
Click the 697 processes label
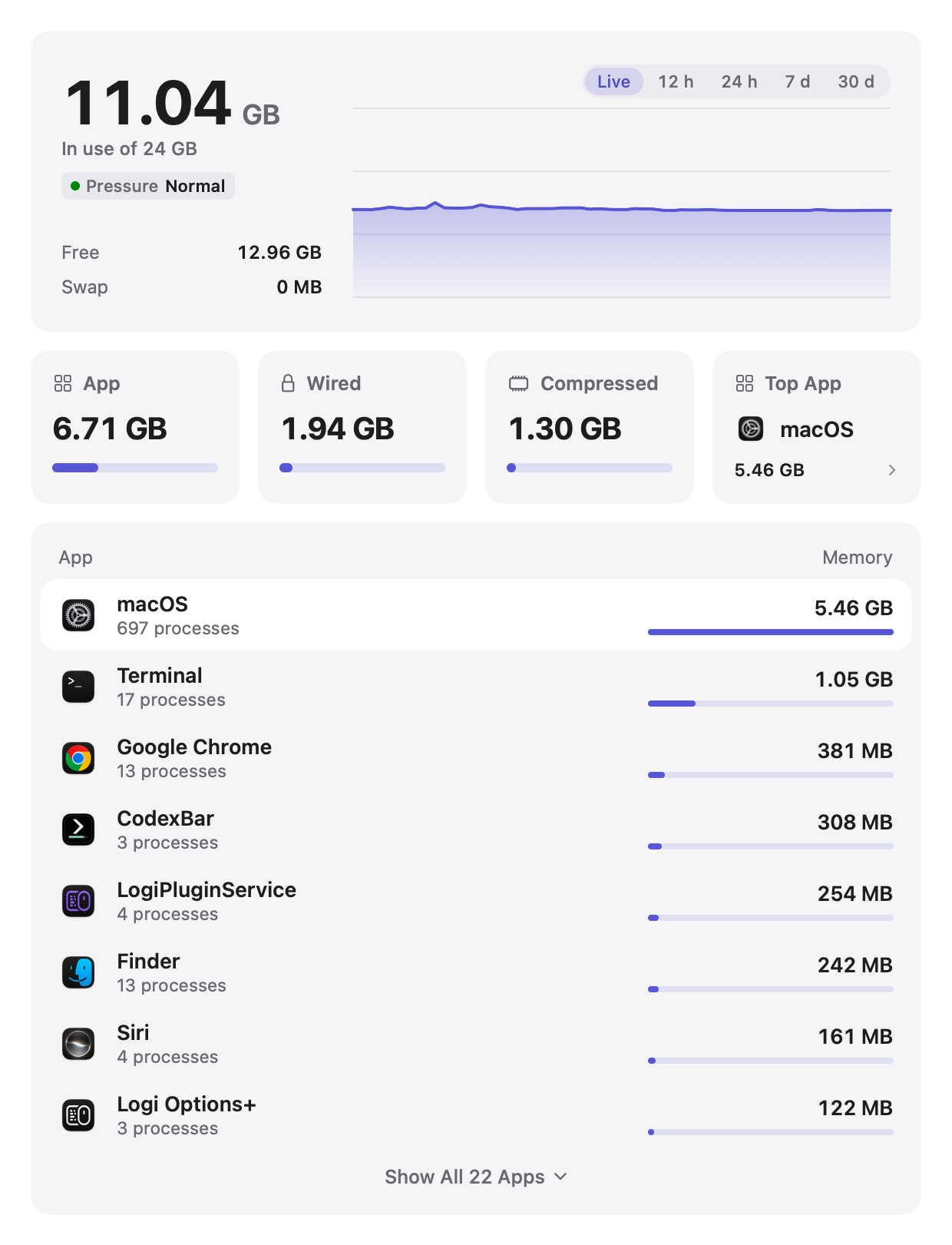point(178,628)
